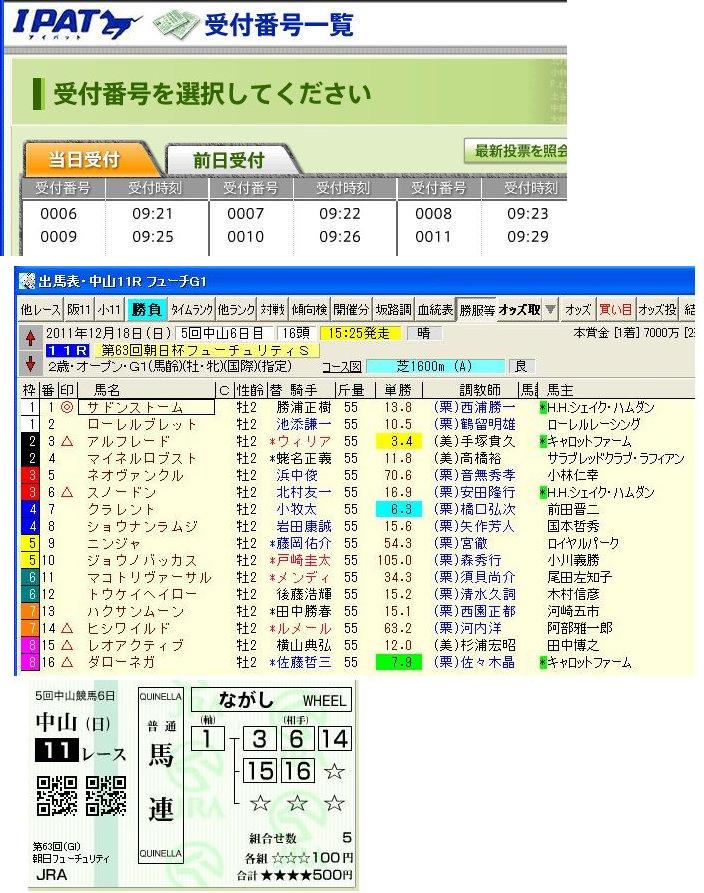Image resolution: width=704 pixels, height=893 pixels.
Task: Open the オッズ投 toolbar button
Action: [x=657, y=309]
